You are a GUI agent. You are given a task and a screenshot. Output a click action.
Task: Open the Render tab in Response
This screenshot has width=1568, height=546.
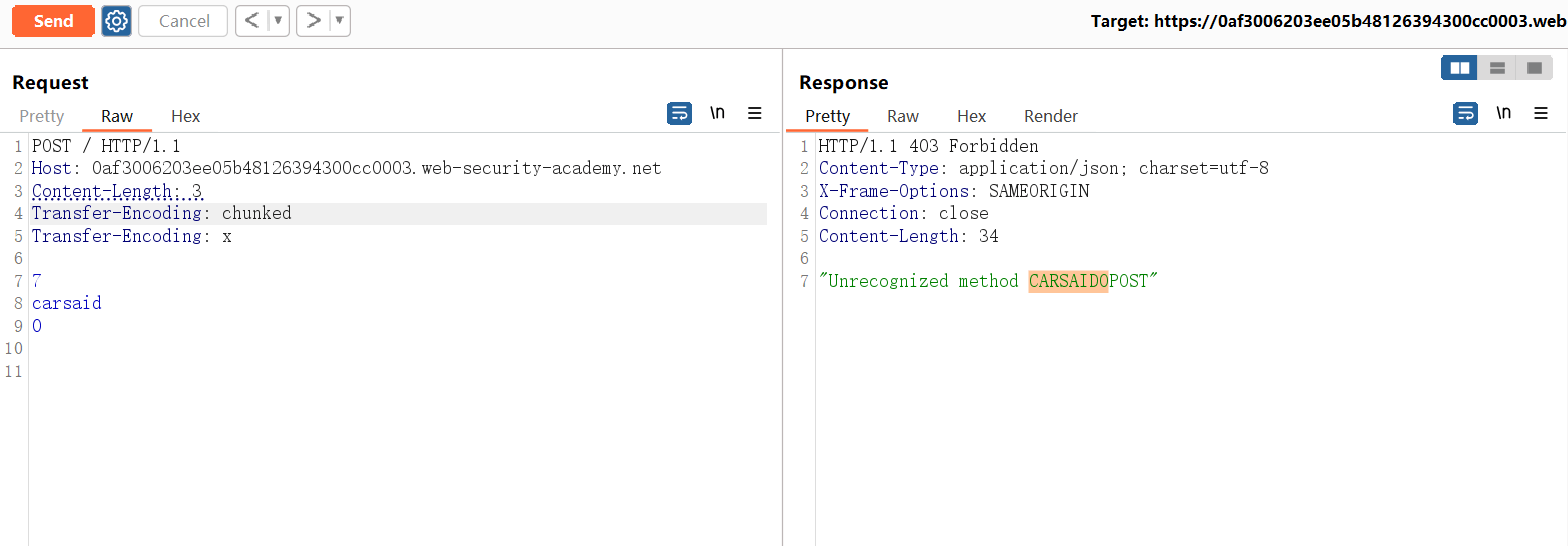pos(1050,116)
